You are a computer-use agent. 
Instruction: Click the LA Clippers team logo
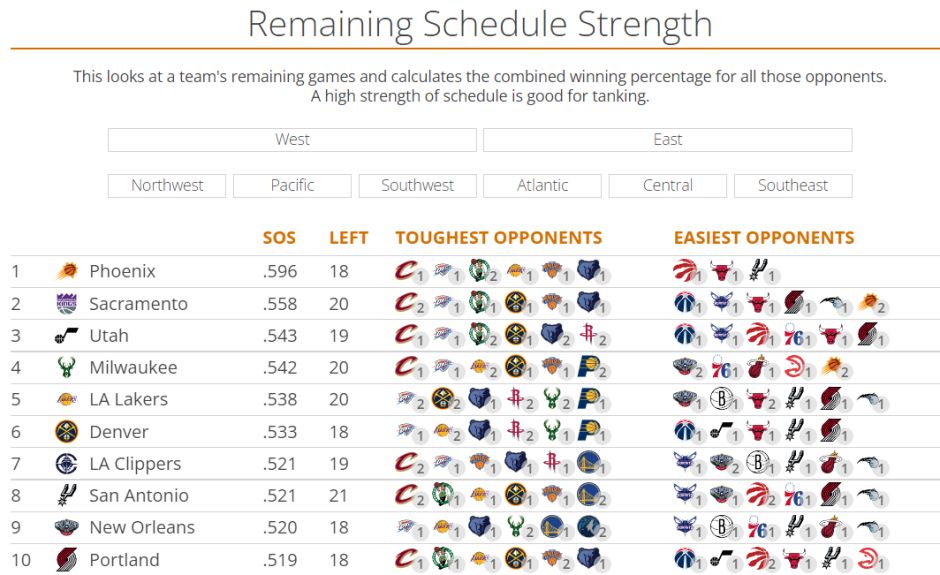coord(67,464)
